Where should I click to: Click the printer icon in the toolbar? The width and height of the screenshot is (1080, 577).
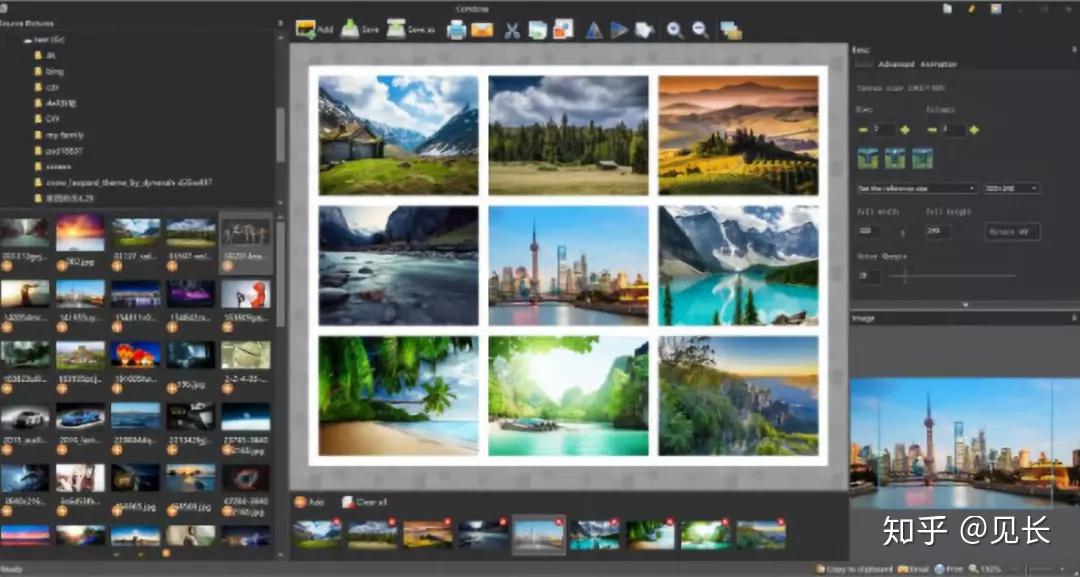456,30
